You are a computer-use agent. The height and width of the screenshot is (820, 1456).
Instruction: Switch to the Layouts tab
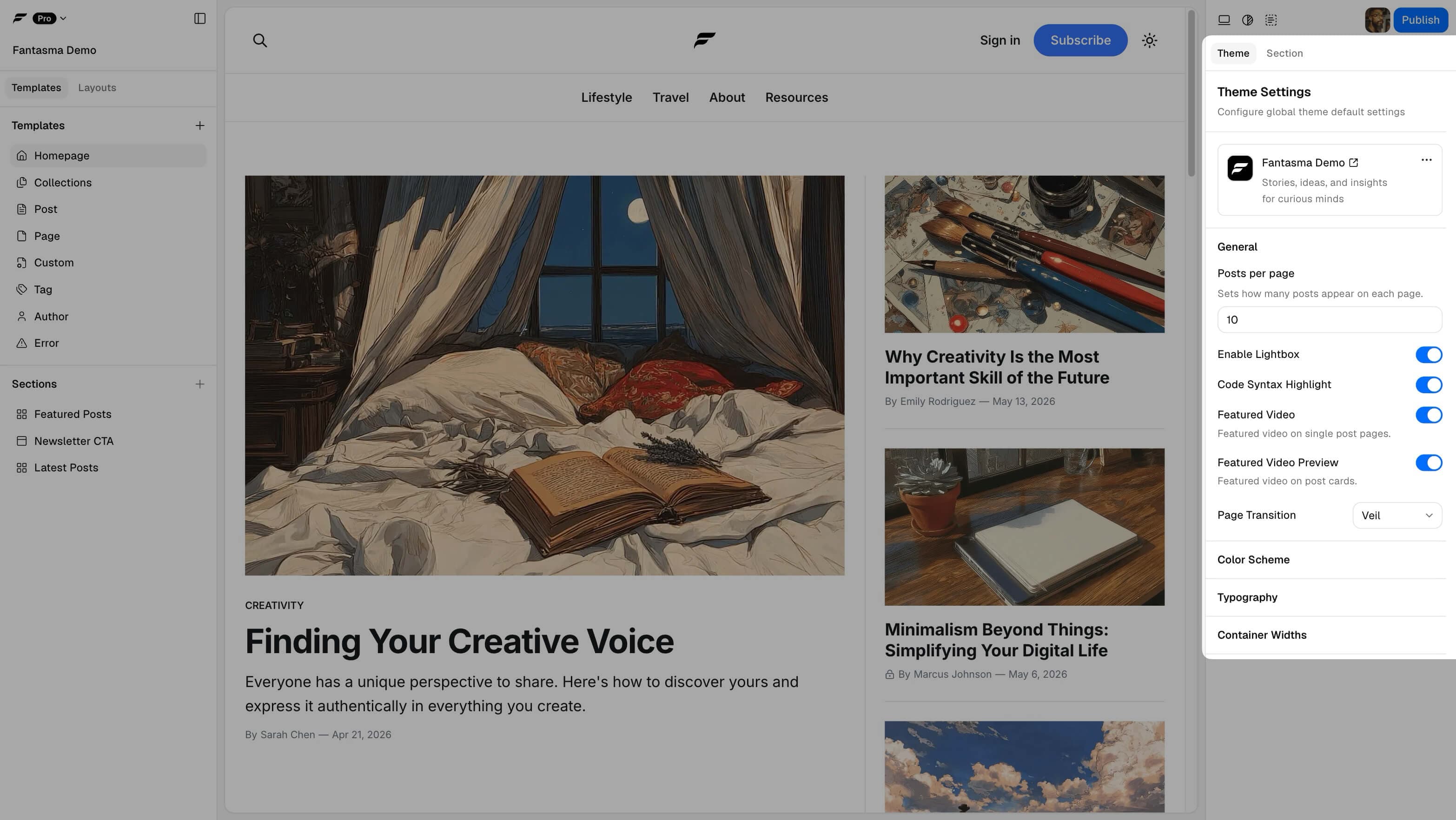[97, 87]
